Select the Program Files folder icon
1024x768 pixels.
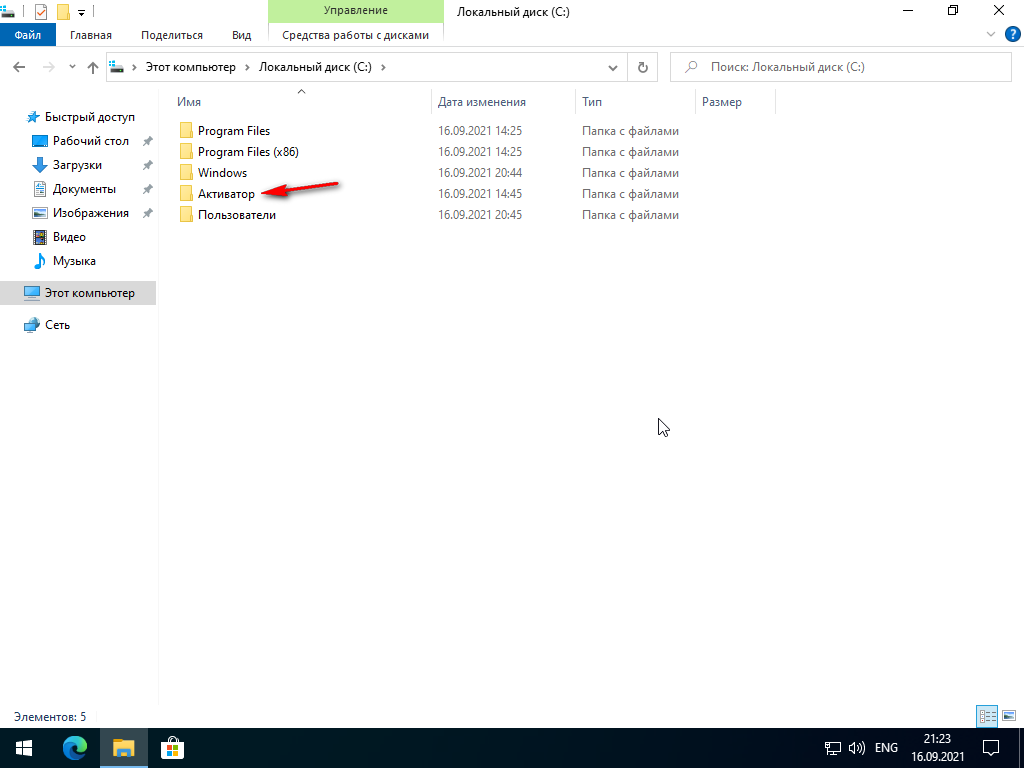point(186,131)
